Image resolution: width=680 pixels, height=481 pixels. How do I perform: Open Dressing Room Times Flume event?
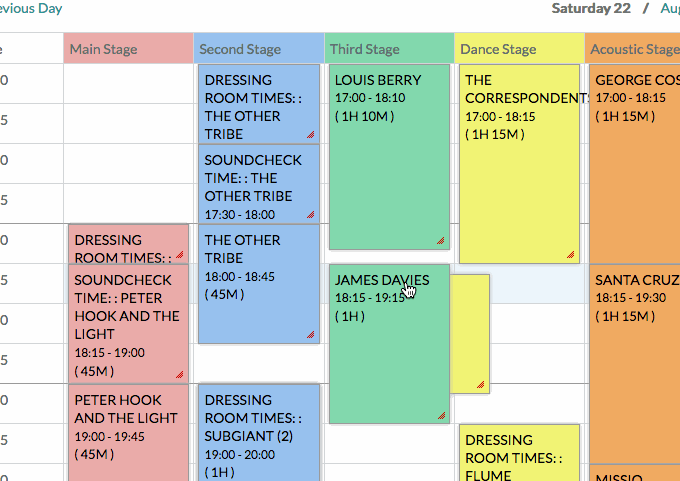click(x=518, y=455)
